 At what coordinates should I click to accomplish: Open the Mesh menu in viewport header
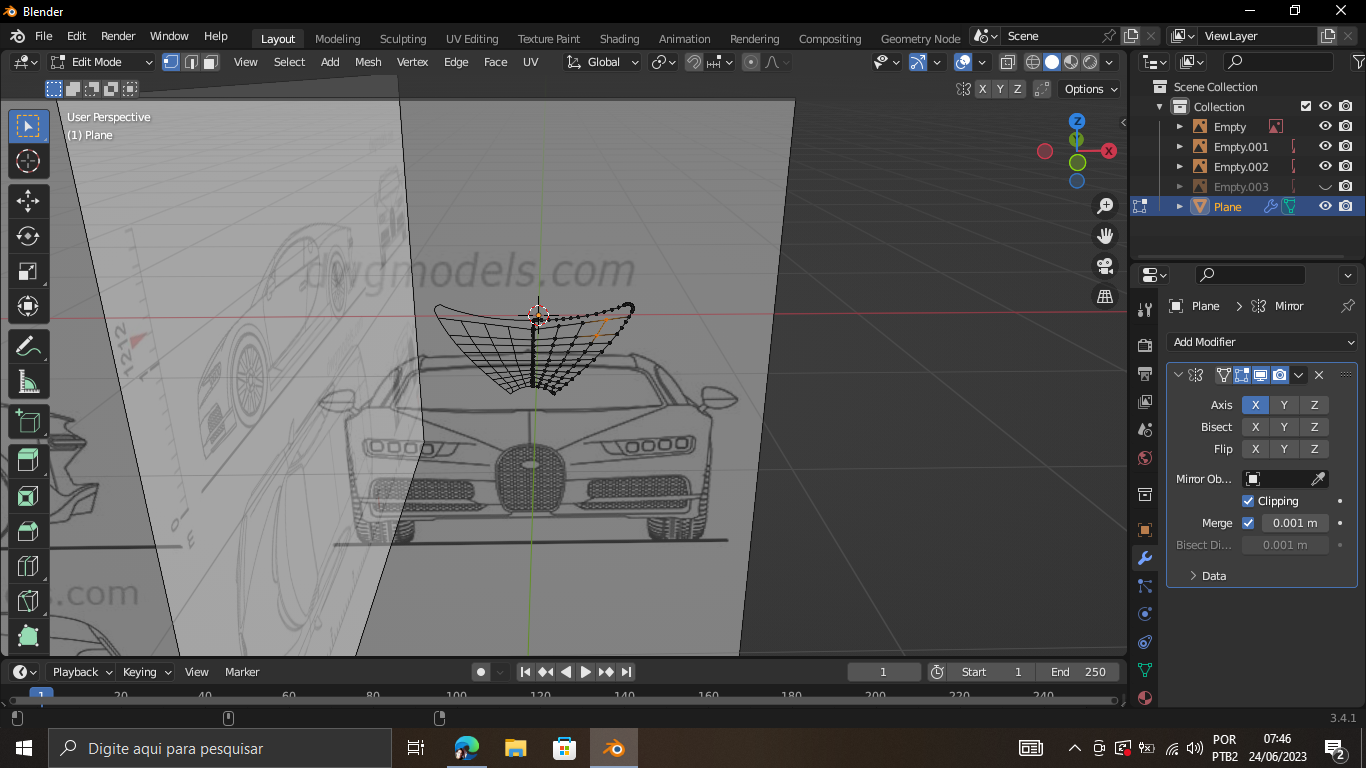click(368, 62)
